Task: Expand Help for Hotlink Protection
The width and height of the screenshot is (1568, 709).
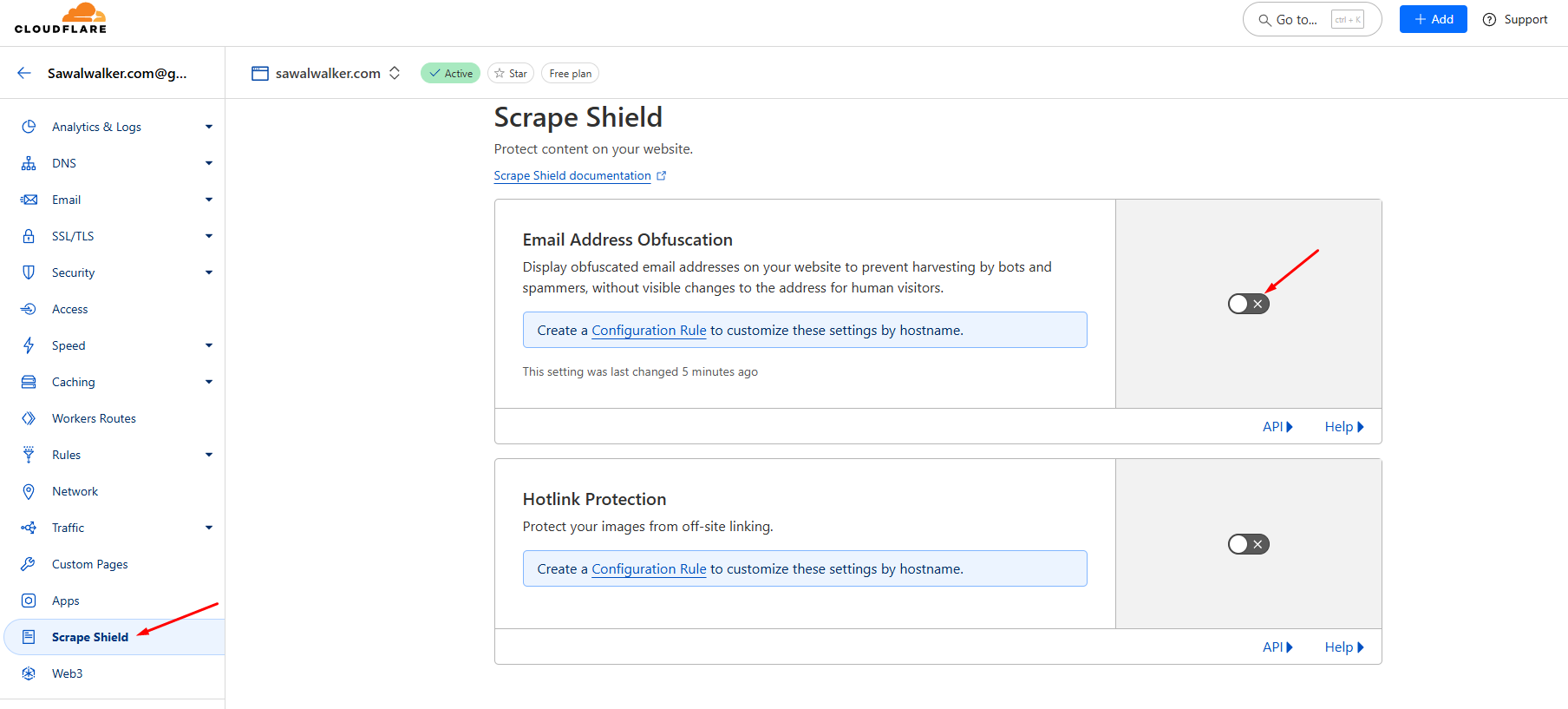Action: [x=1344, y=647]
